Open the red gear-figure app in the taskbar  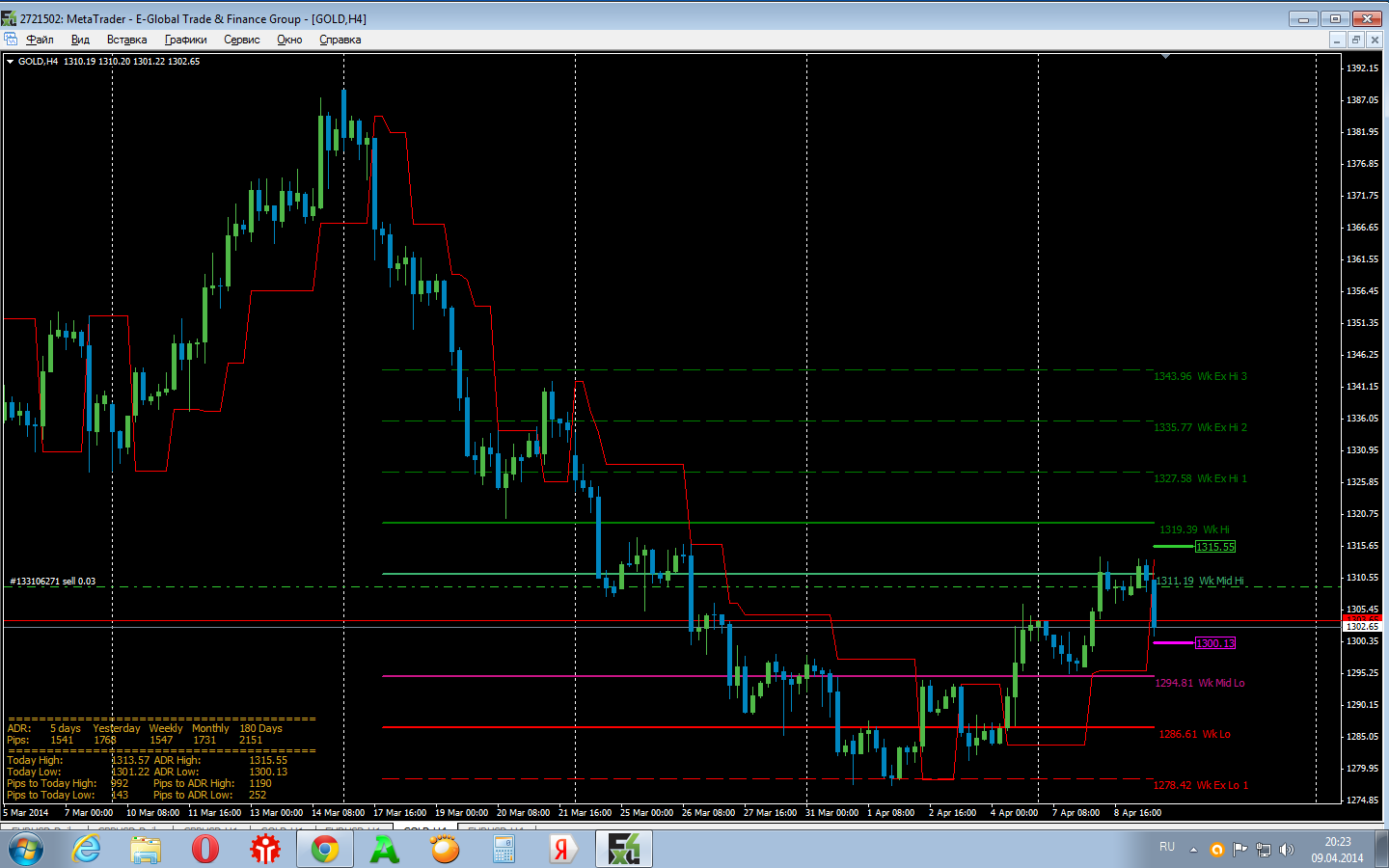(x=265, y=850)
